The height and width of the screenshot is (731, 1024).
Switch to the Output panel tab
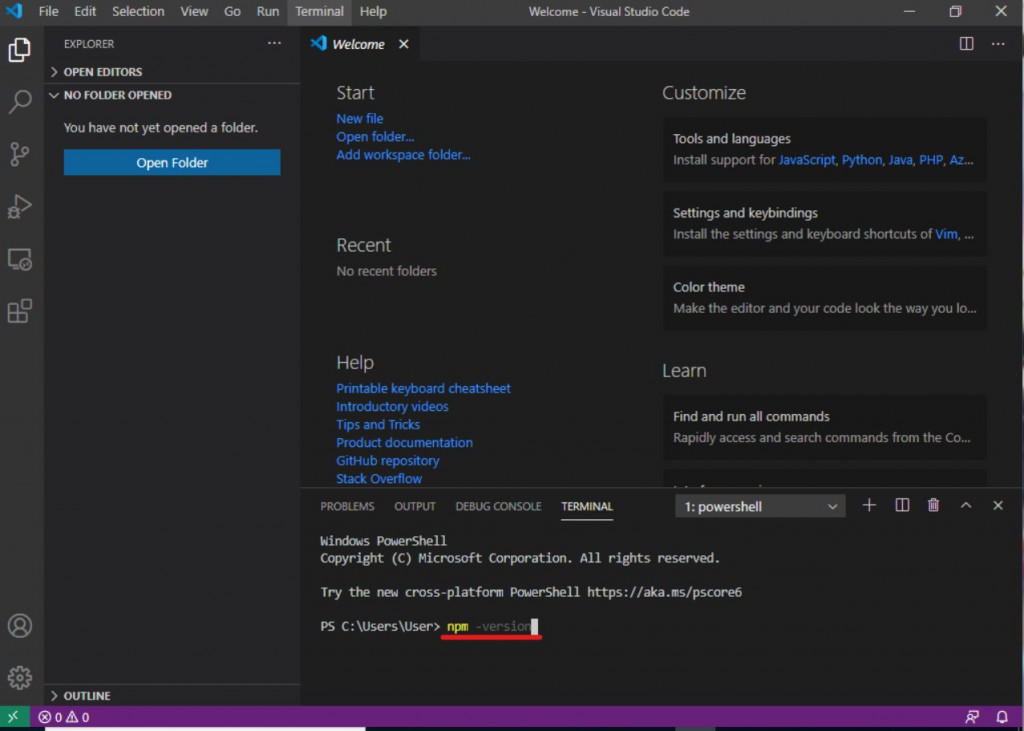[415, 506]
